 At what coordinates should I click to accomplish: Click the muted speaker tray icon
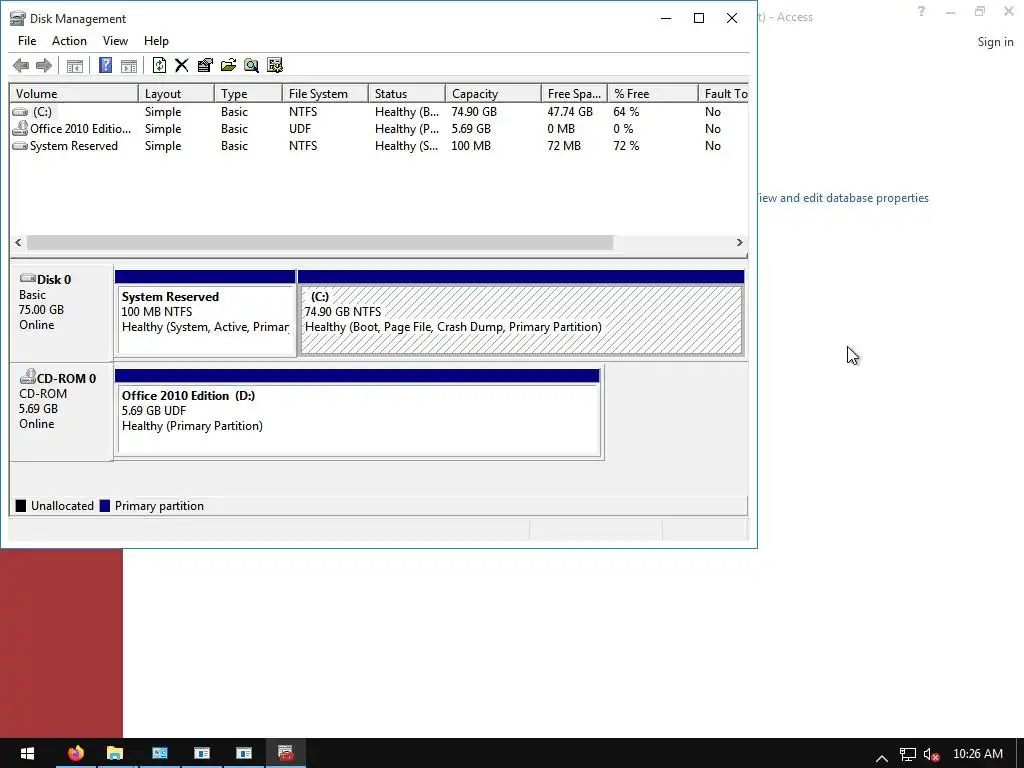tap(931, 755)
